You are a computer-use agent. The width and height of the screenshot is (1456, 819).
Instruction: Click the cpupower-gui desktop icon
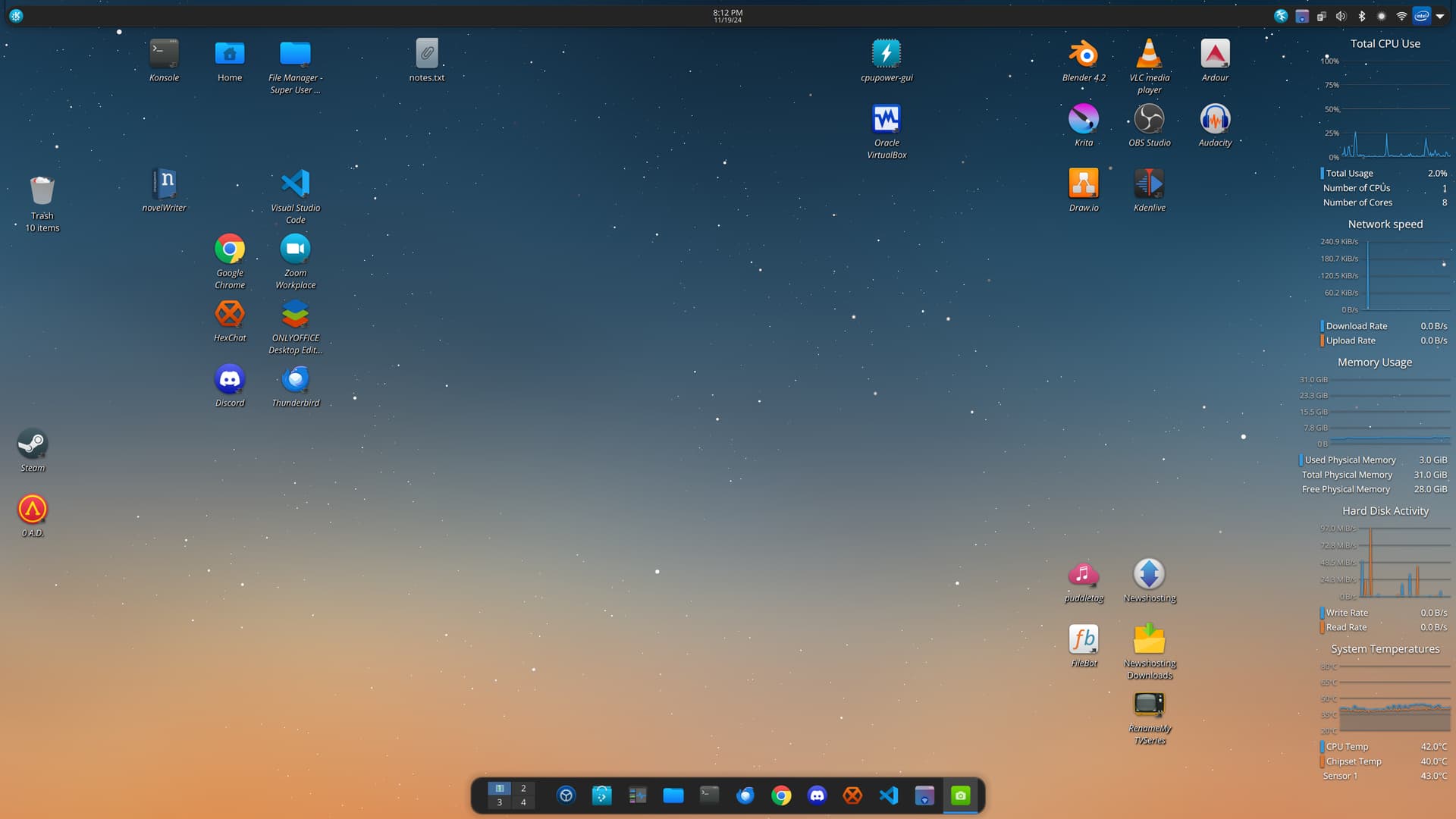[886, 55]
